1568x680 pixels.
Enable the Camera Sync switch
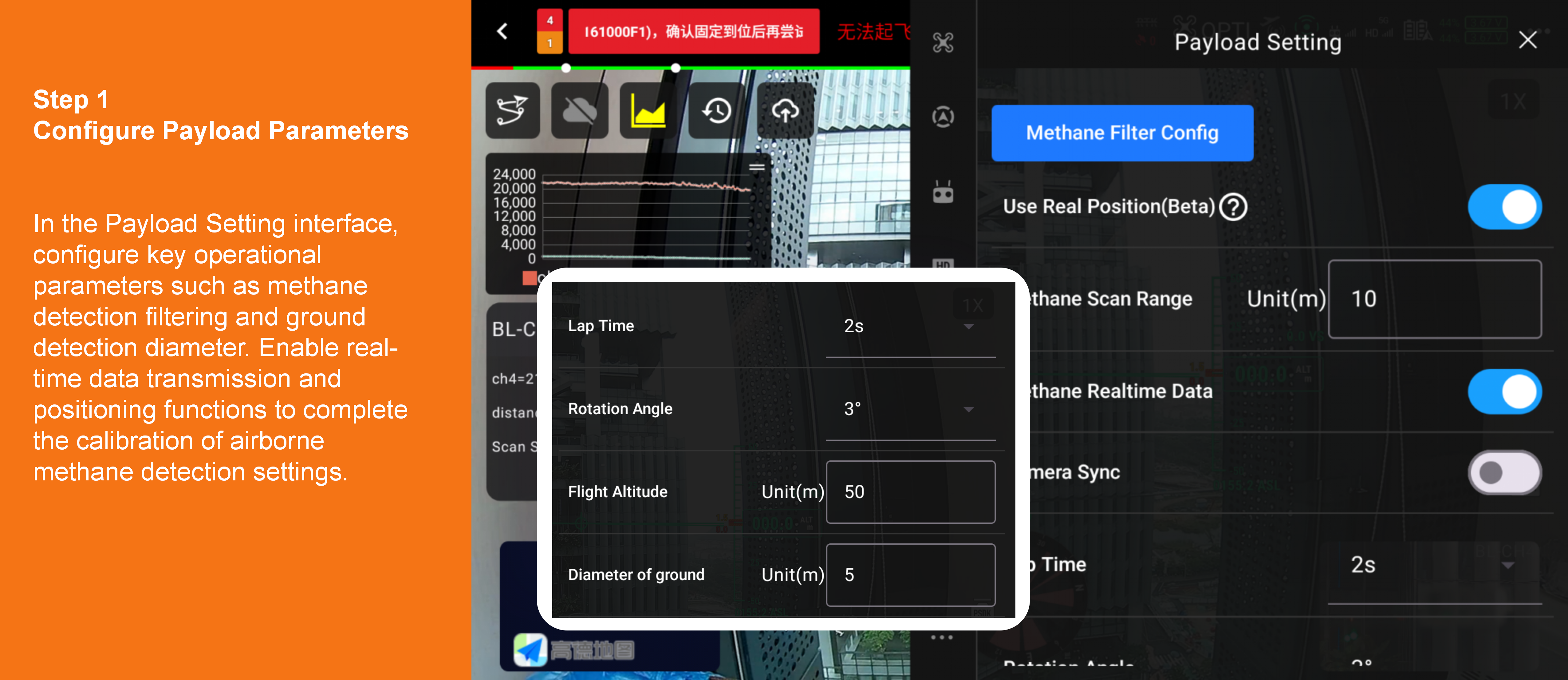[x=1504, y=472]
